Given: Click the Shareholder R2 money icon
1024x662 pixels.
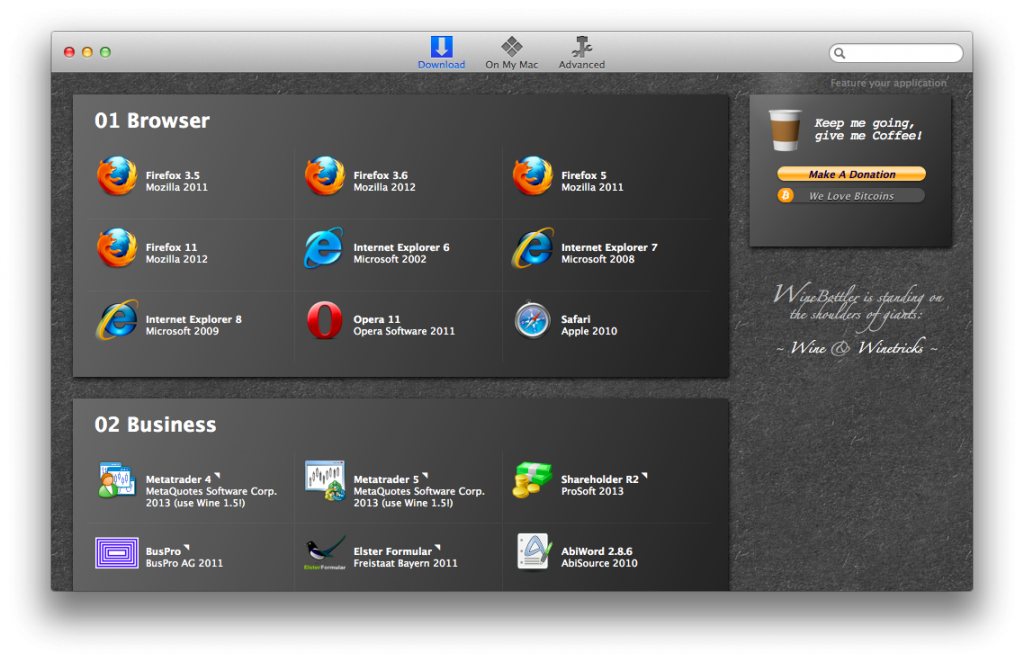Looking at the screenshot, I should click(532, 481).
